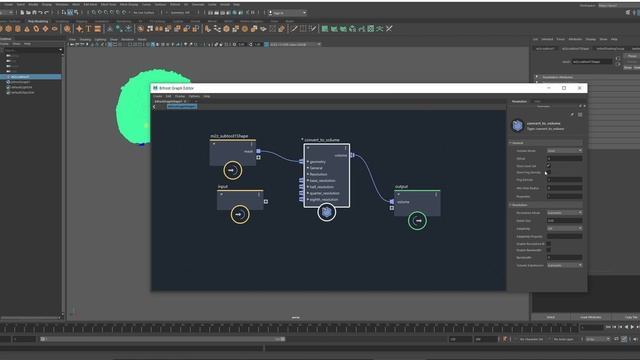The image size is (640, 360).
Task: Open the Volume Subdivision dropdown at panel bottom
Action: pos(564,265)
